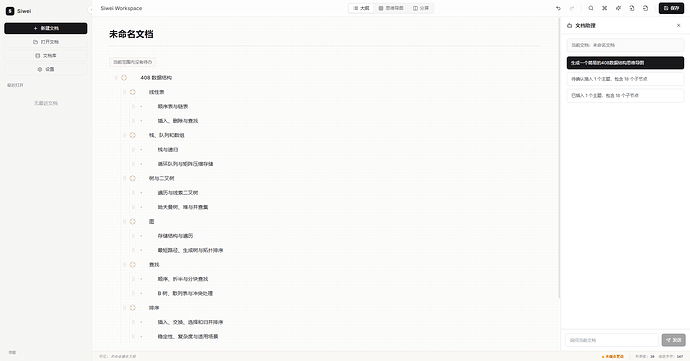Collapse the 查找 node circle
Image resolution: width=690 pixels, height=361 pixels.
point(132,265)
